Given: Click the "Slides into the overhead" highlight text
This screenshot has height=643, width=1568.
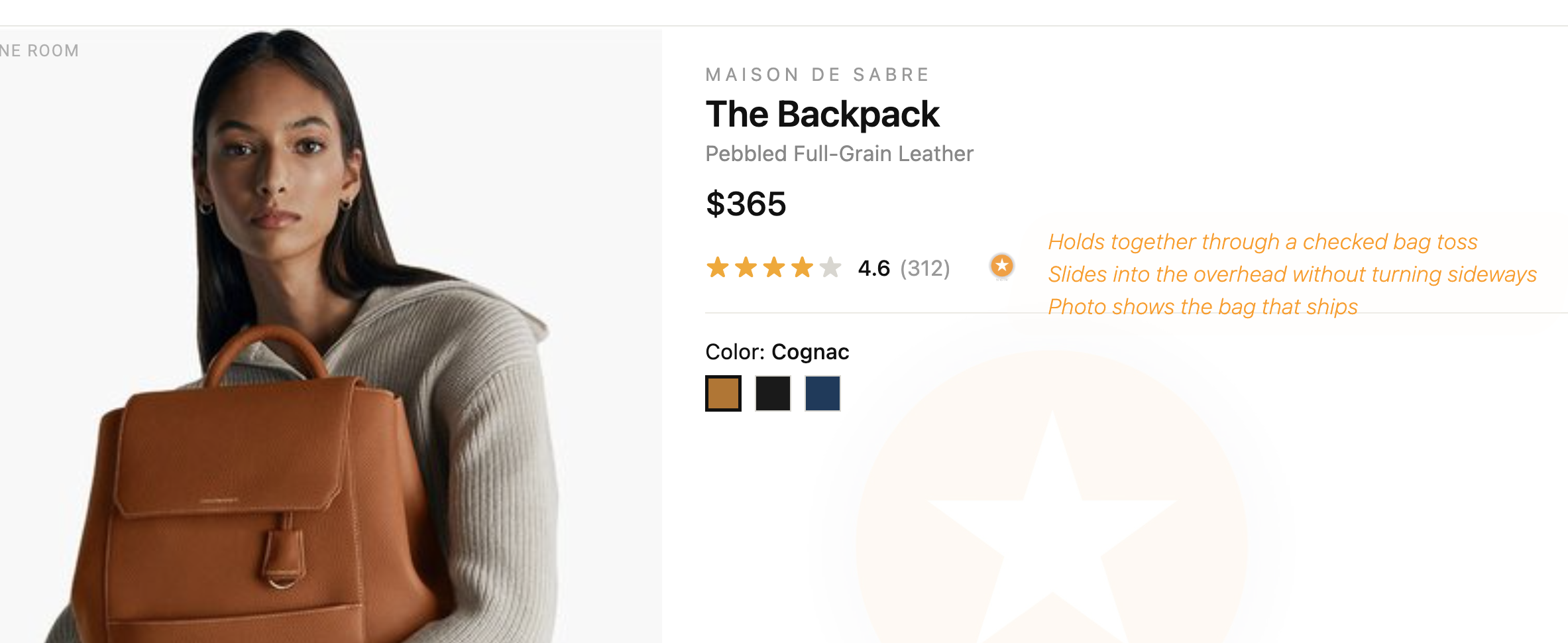Looking at the screenshot, I should tap(1292, 274).
